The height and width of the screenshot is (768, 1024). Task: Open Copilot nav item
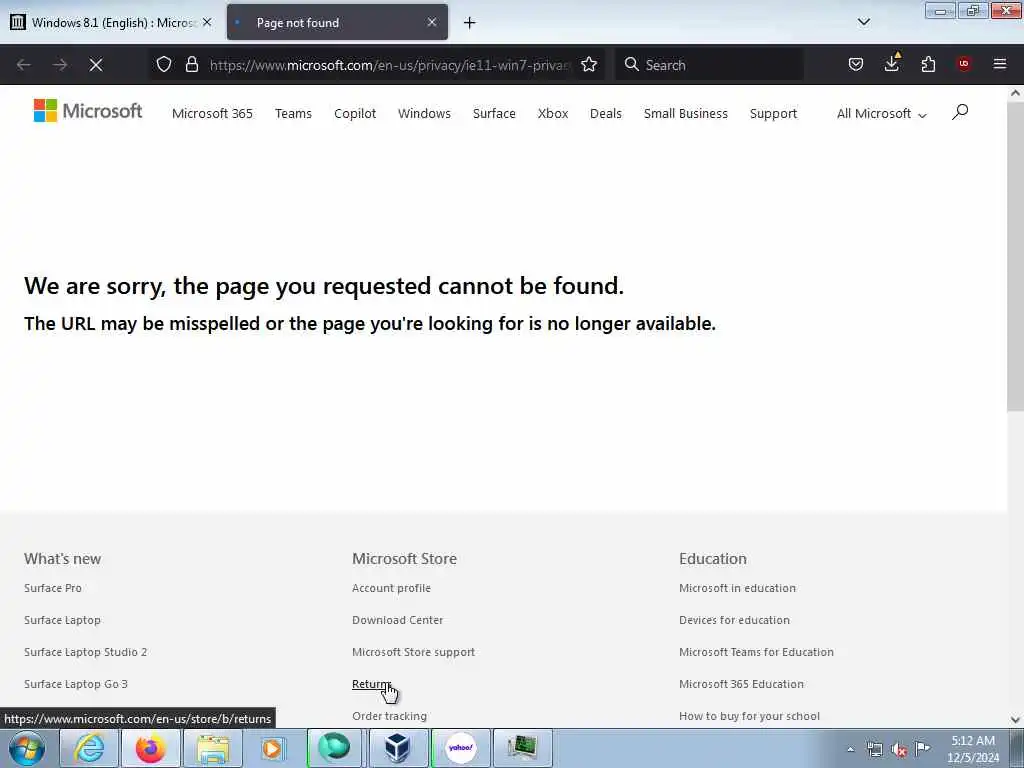coord(355,114)
